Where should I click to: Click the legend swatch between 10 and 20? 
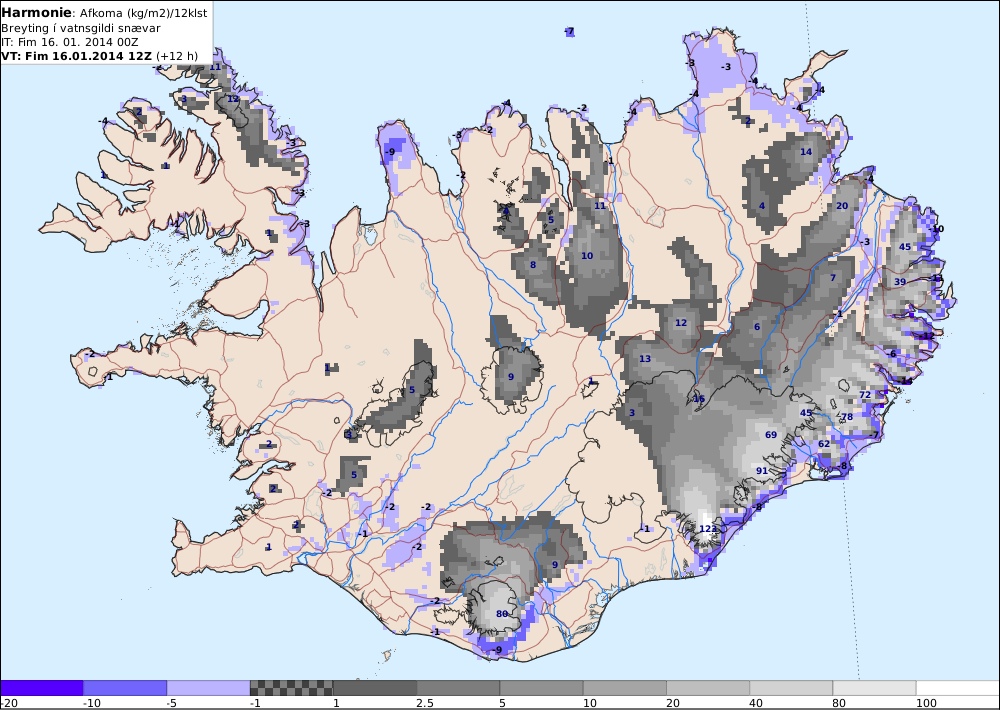pos(625,688)
